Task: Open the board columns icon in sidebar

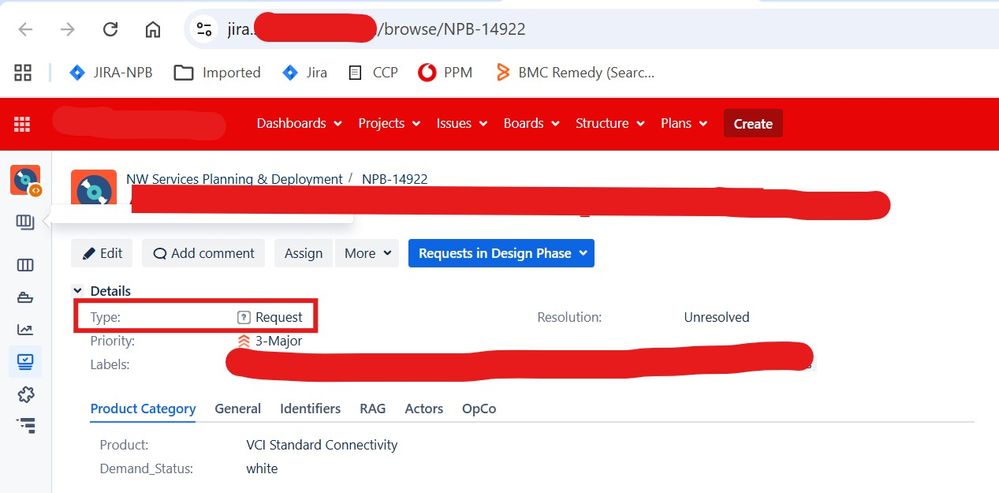Action: [25, 265]
